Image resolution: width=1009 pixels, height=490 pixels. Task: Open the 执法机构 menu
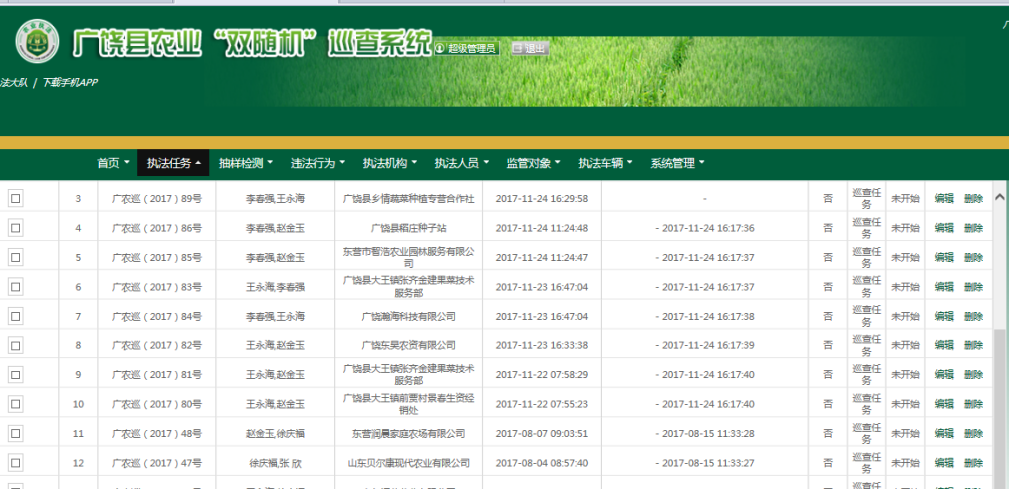tap(389, 163)
